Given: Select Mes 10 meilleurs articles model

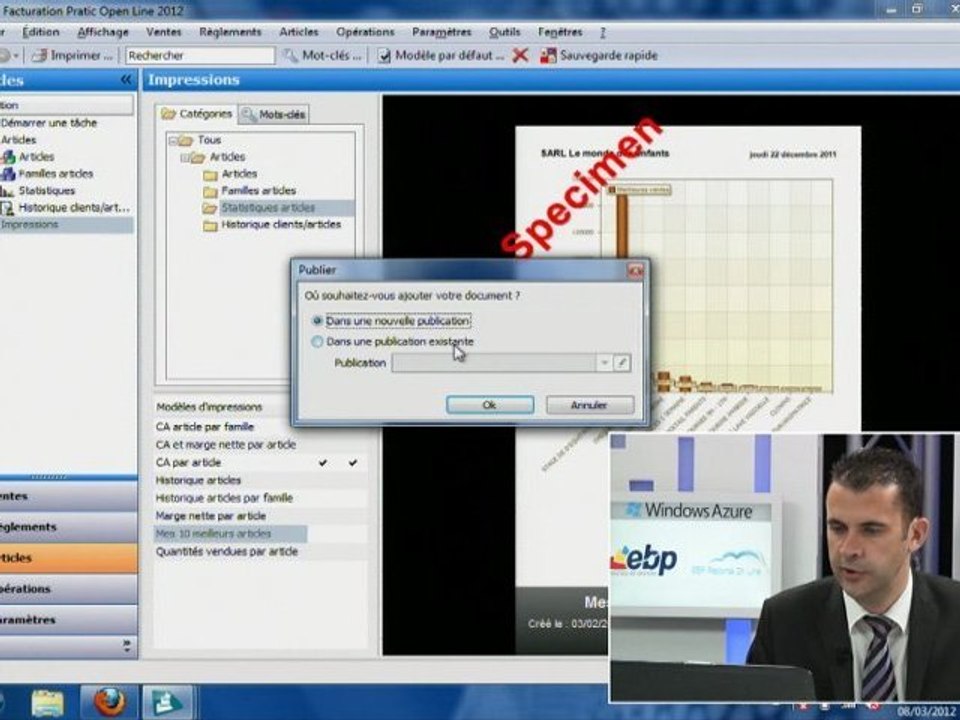Looking at the screenshot, I should (x=230, y=534).
